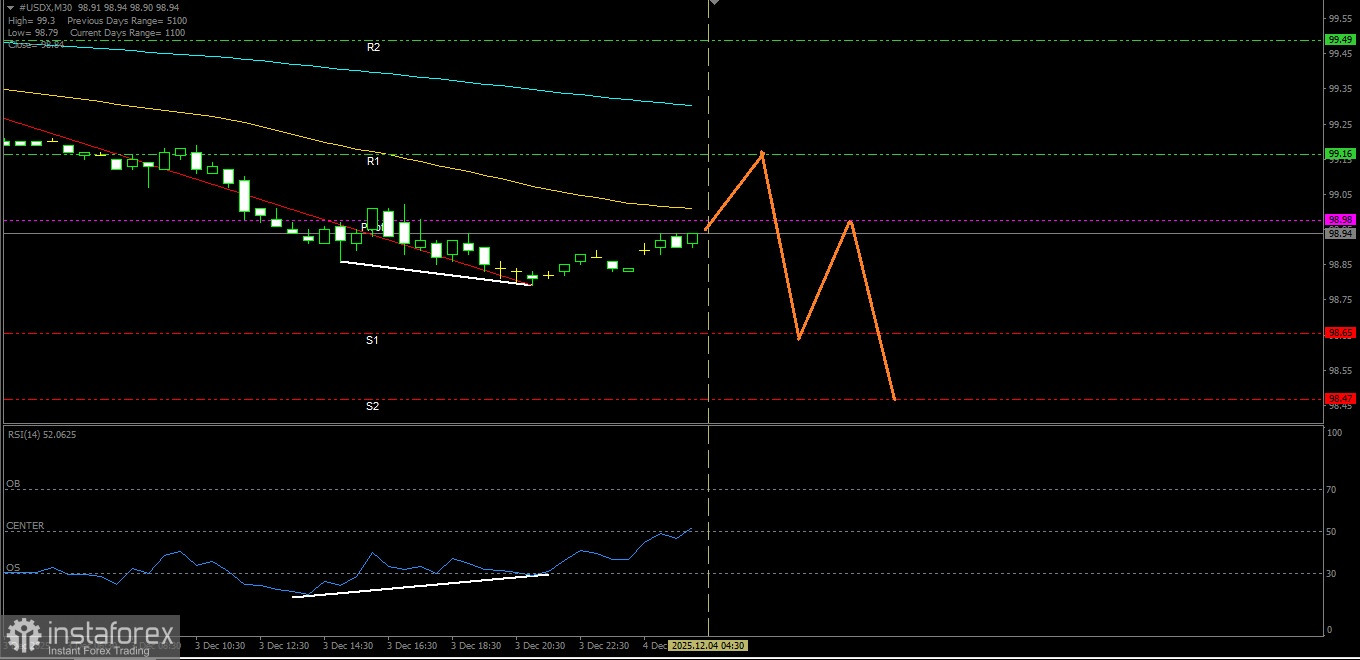The image size is (1360, 660).
Task: Click the magenta 98.98 price marker
Action: [1340, 219]
